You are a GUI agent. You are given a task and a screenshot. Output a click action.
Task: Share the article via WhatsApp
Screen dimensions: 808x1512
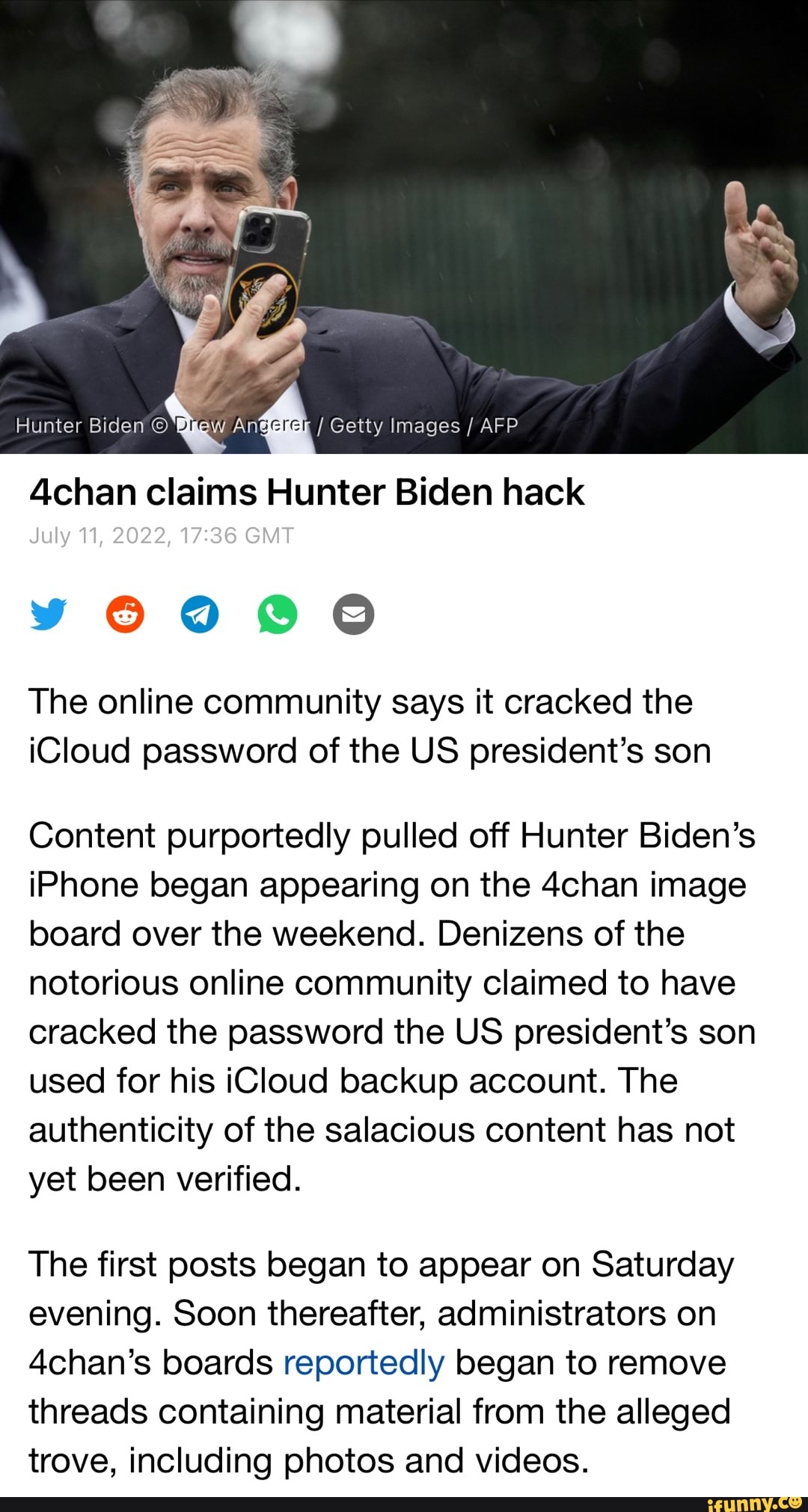tap(277, 614)
